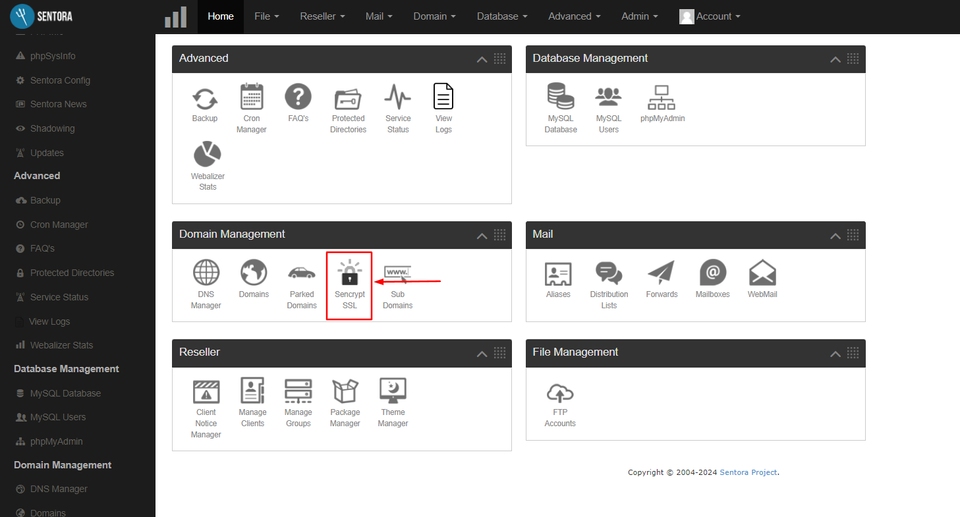Collapse the Mail panel chevron
Viewport: 960px width, 517px height.
pyautogui.click(x=835, y=236)
